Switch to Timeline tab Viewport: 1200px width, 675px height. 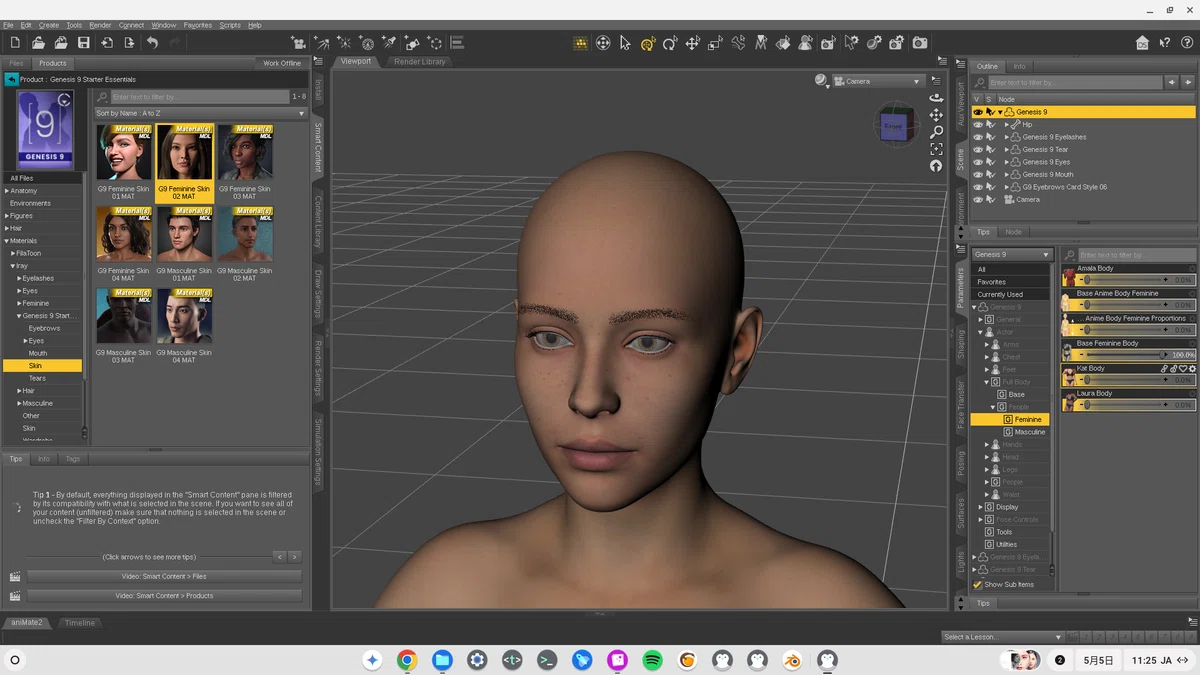tap(80, 622)
